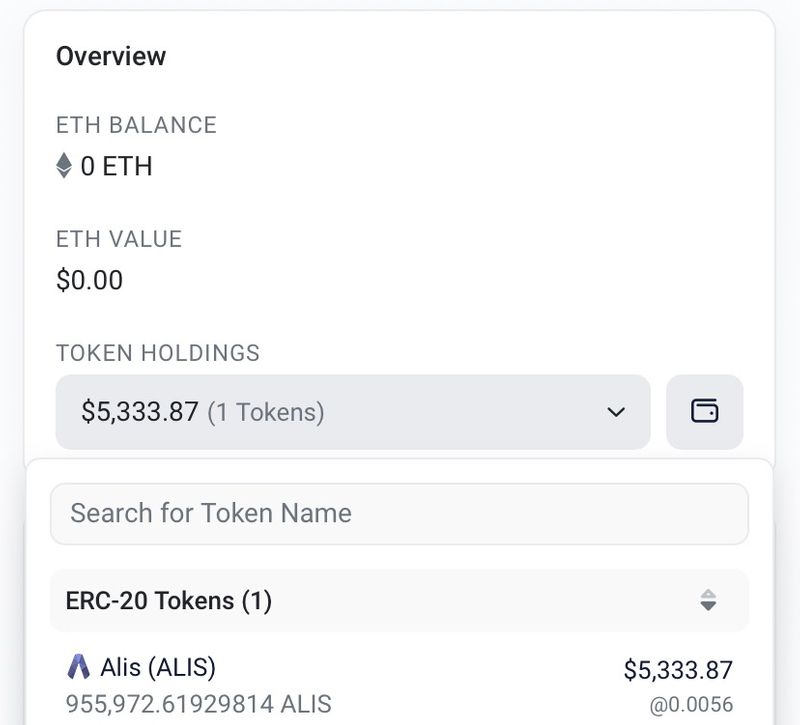
Task: Click the Alis $5,333.87 value in list
Action: [x=678, y=670]
